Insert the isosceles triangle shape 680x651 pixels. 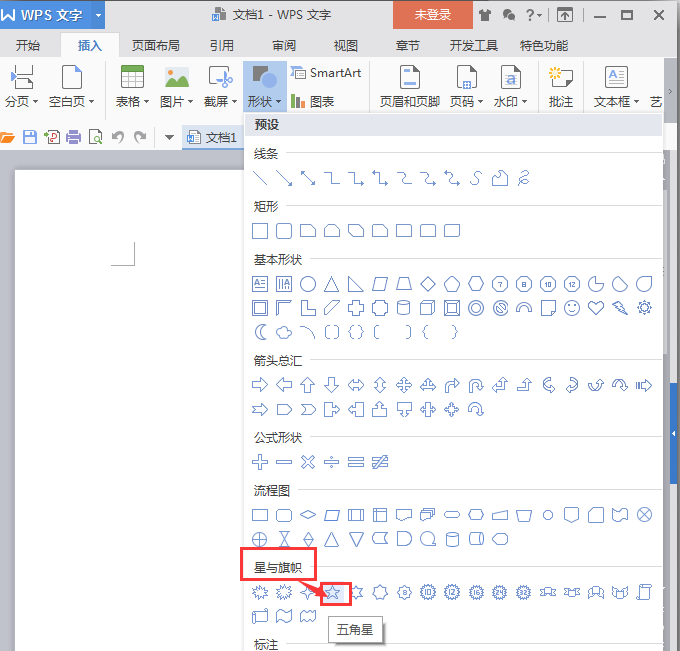(x=332, y=284)
